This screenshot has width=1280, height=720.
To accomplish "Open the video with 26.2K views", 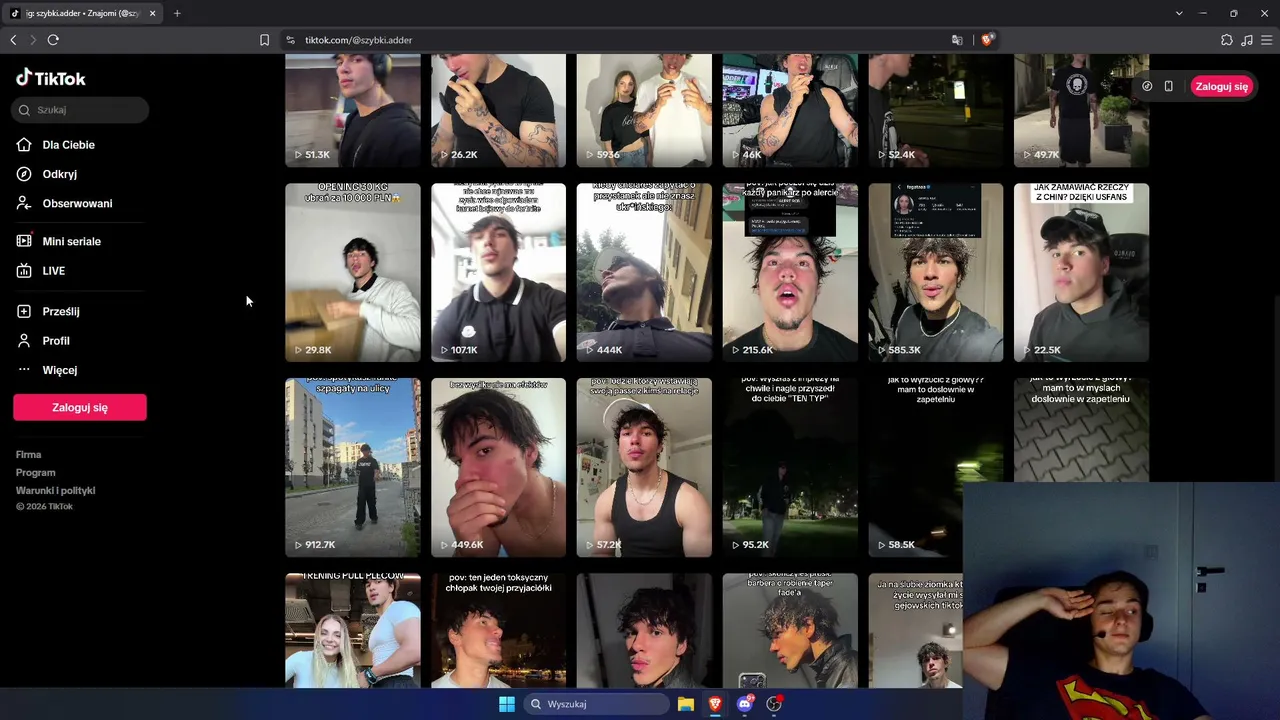I will [498, 110].
